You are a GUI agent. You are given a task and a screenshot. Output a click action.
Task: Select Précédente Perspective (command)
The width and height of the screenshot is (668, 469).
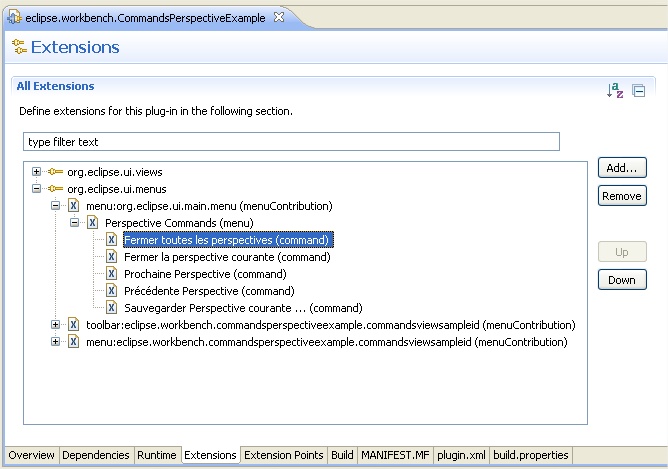(209, 291)
